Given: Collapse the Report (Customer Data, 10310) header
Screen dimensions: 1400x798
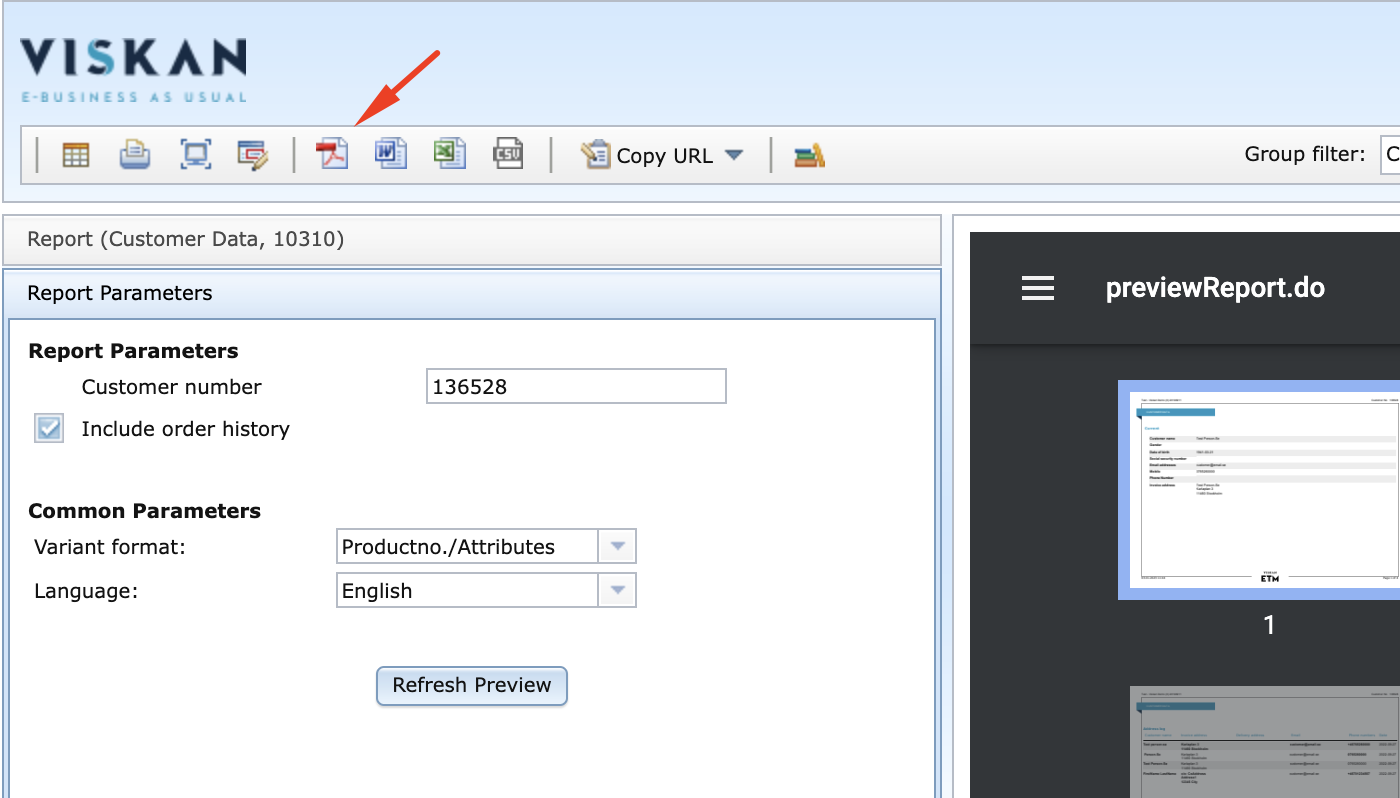Looking at the screenshot, I should [x=472, y=240].
